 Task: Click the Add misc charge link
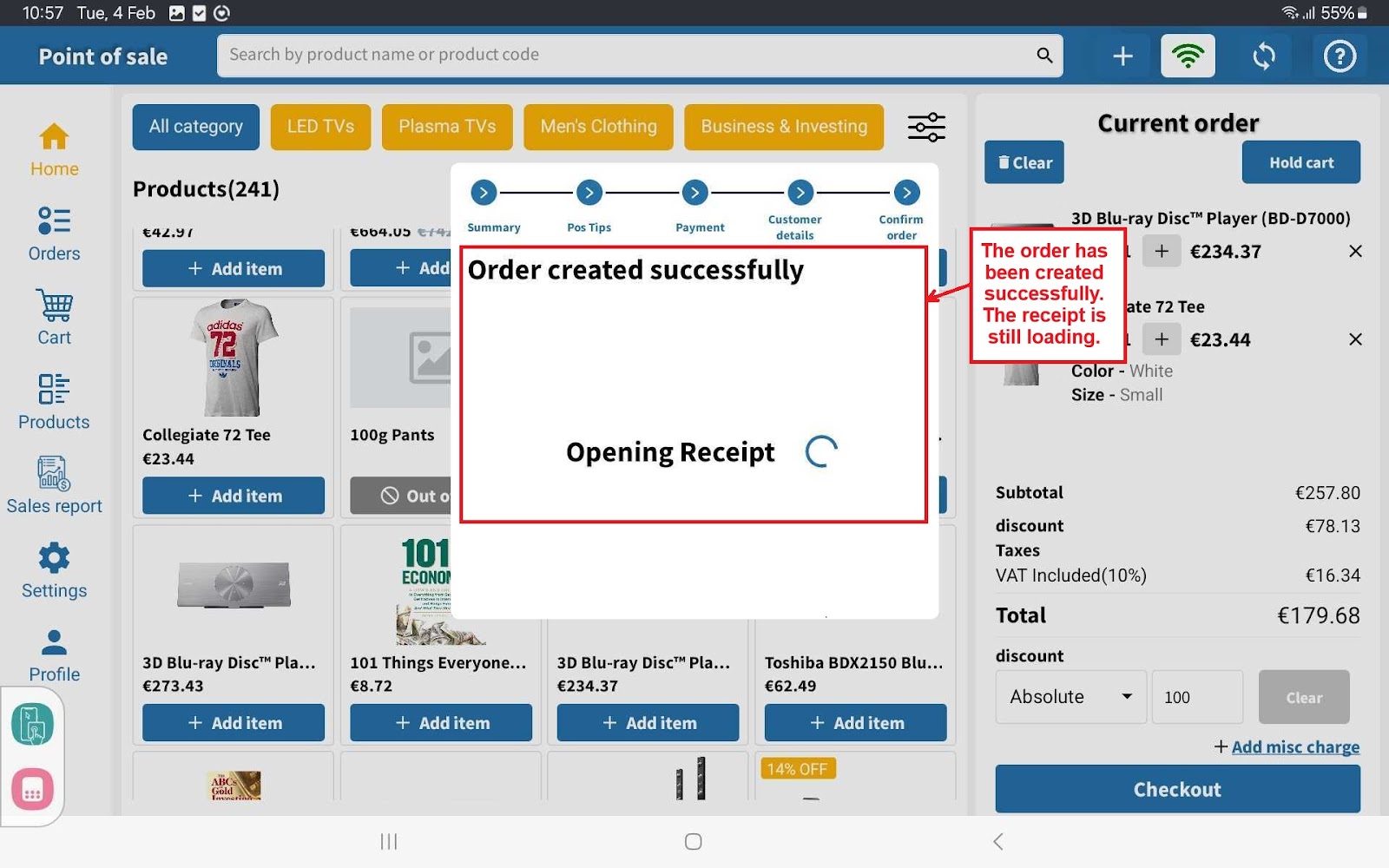tap(1294, 746)
